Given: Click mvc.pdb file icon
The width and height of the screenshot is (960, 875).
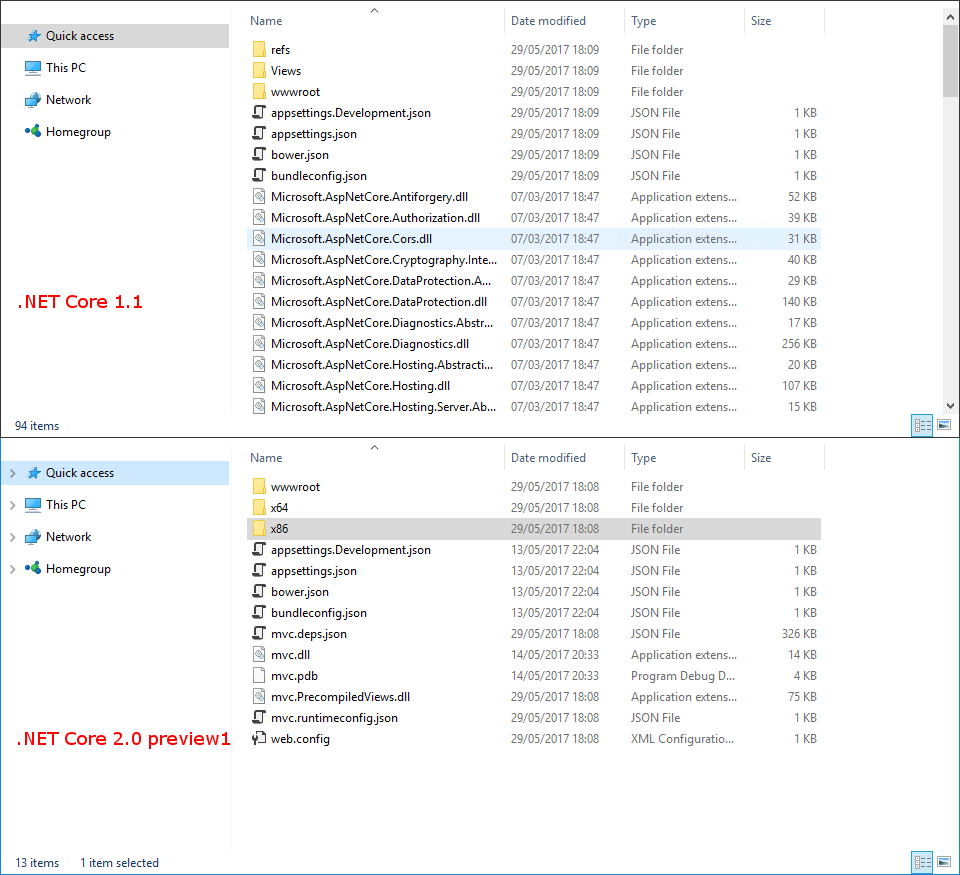Looking at the screenshot, I should coord(260,675).
